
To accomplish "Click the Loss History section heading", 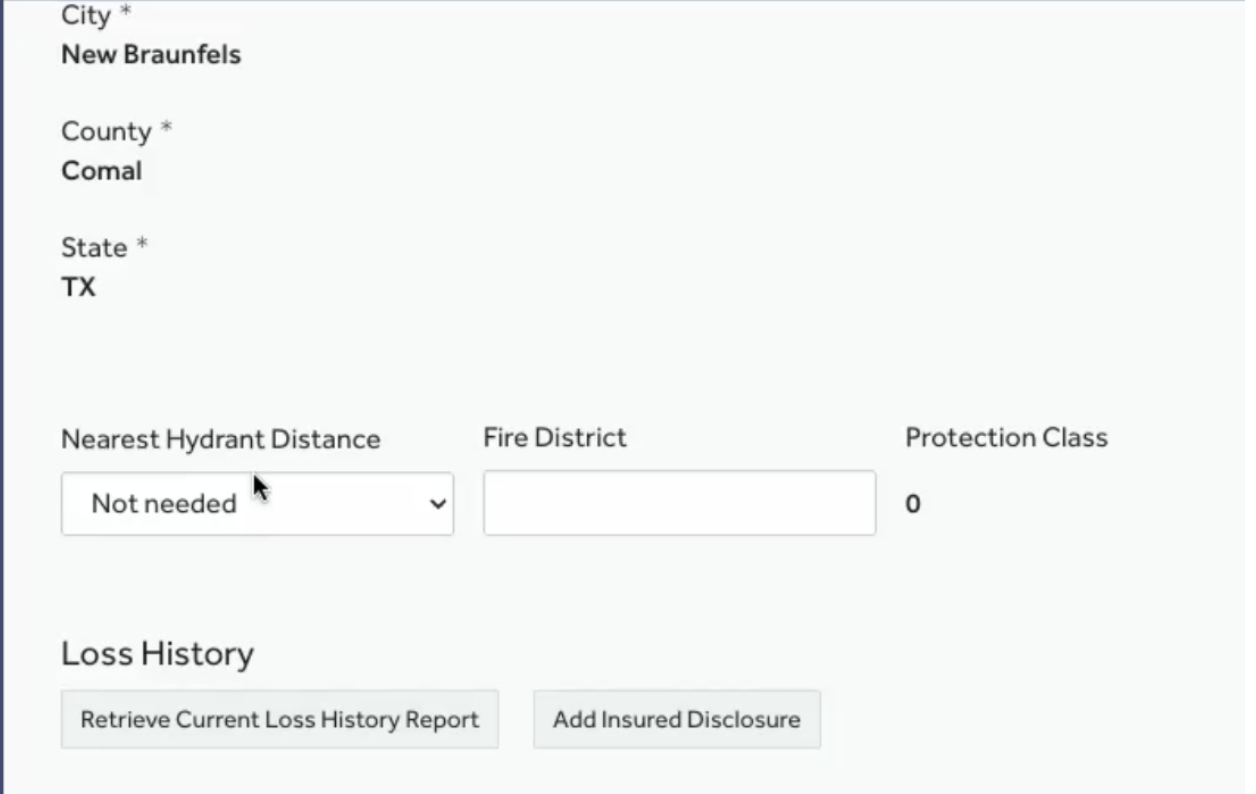I will pyautogui.click(x=157, y=654).
